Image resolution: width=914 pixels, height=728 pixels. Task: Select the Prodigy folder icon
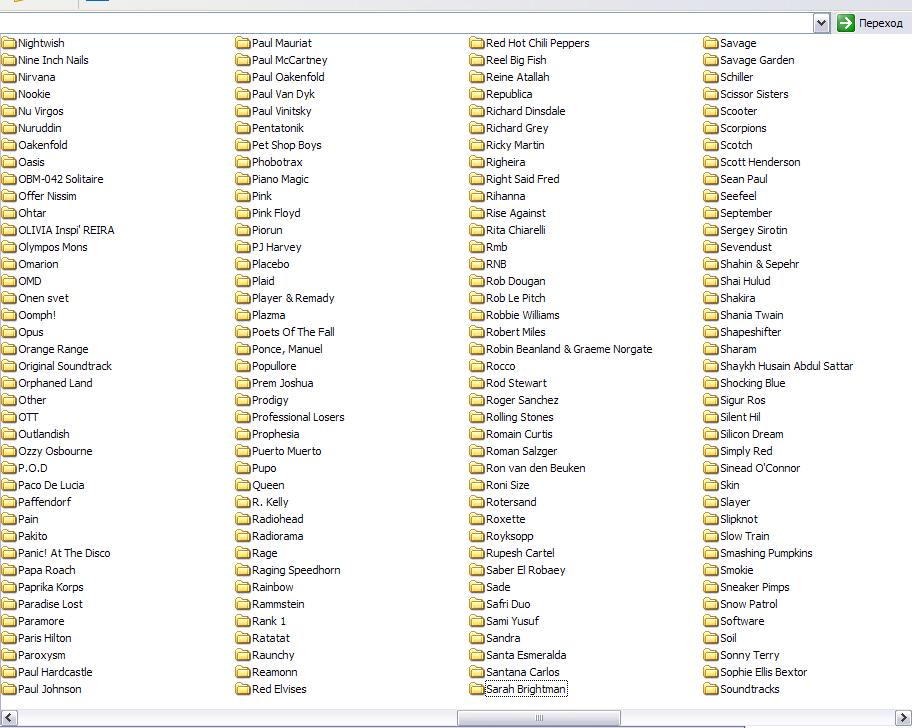(x=242, y=400)
